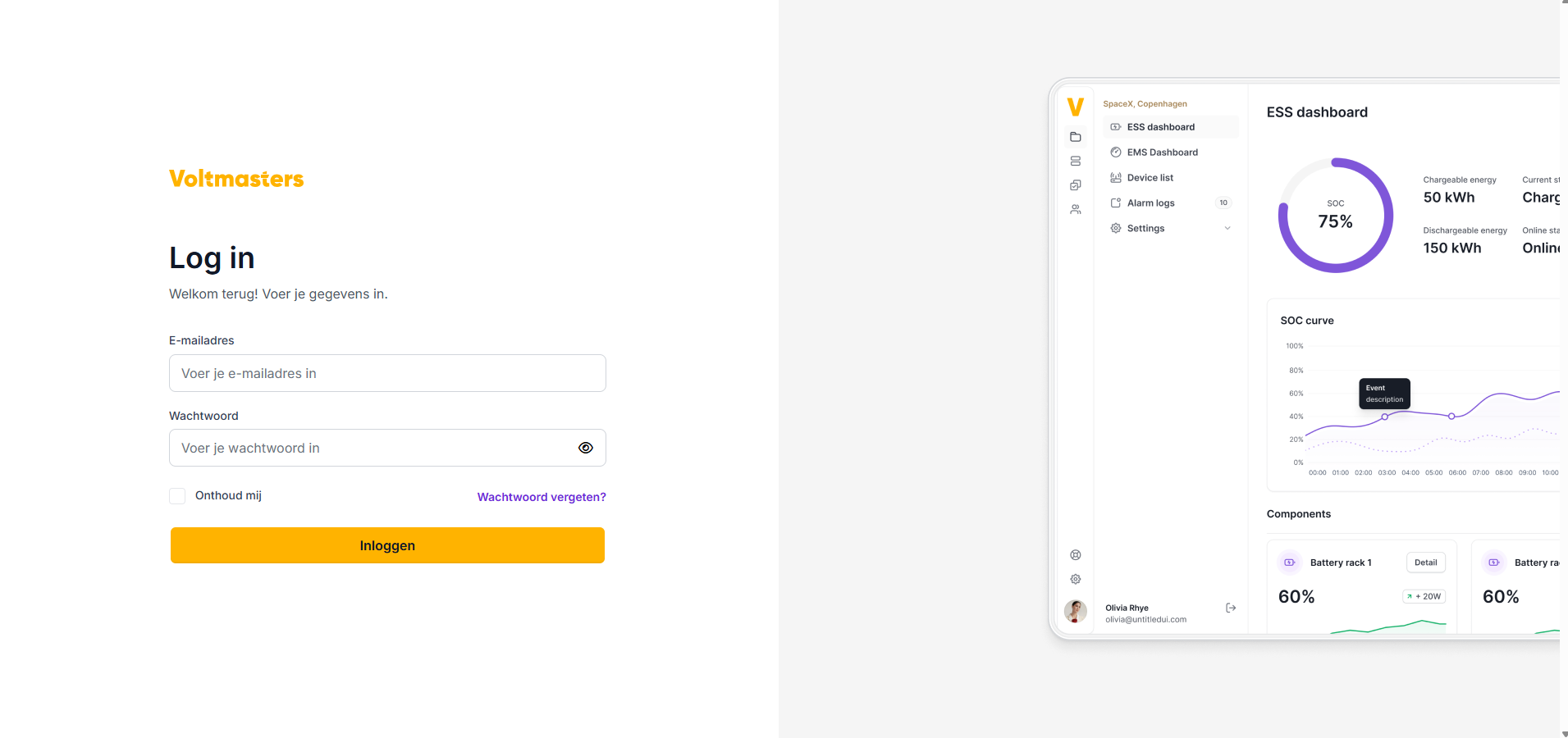1568x738 pixels.
Task: Click the yellow V logo in dashboard preview
Action: click(1076, 107)
